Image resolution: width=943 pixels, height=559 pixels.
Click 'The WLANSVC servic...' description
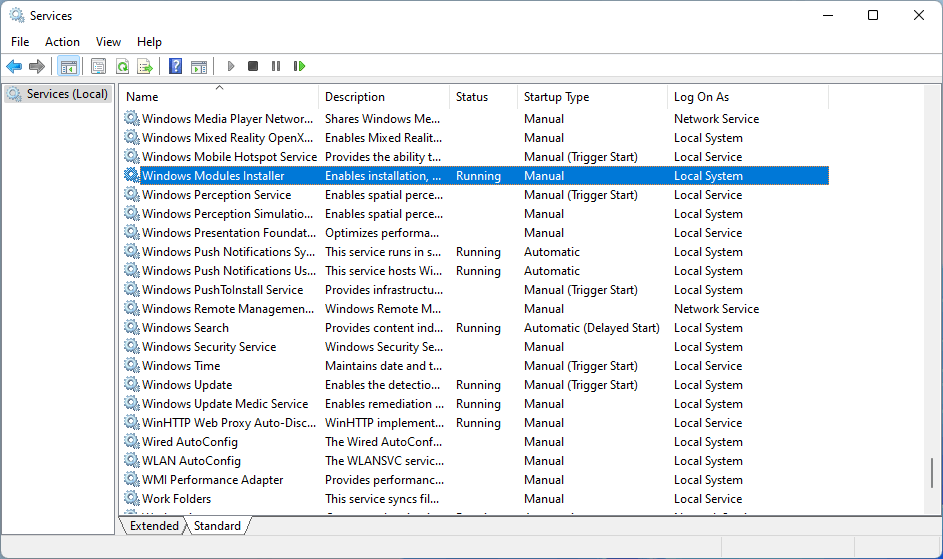(384, 460)
